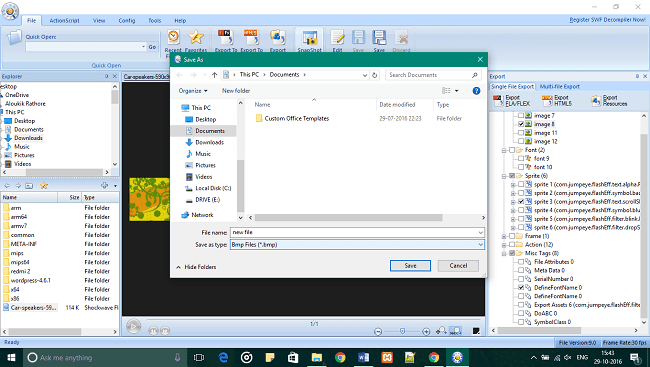Screen dimensions: 650x367
Task: Open the Tools menu
Action: click(155, 20)
